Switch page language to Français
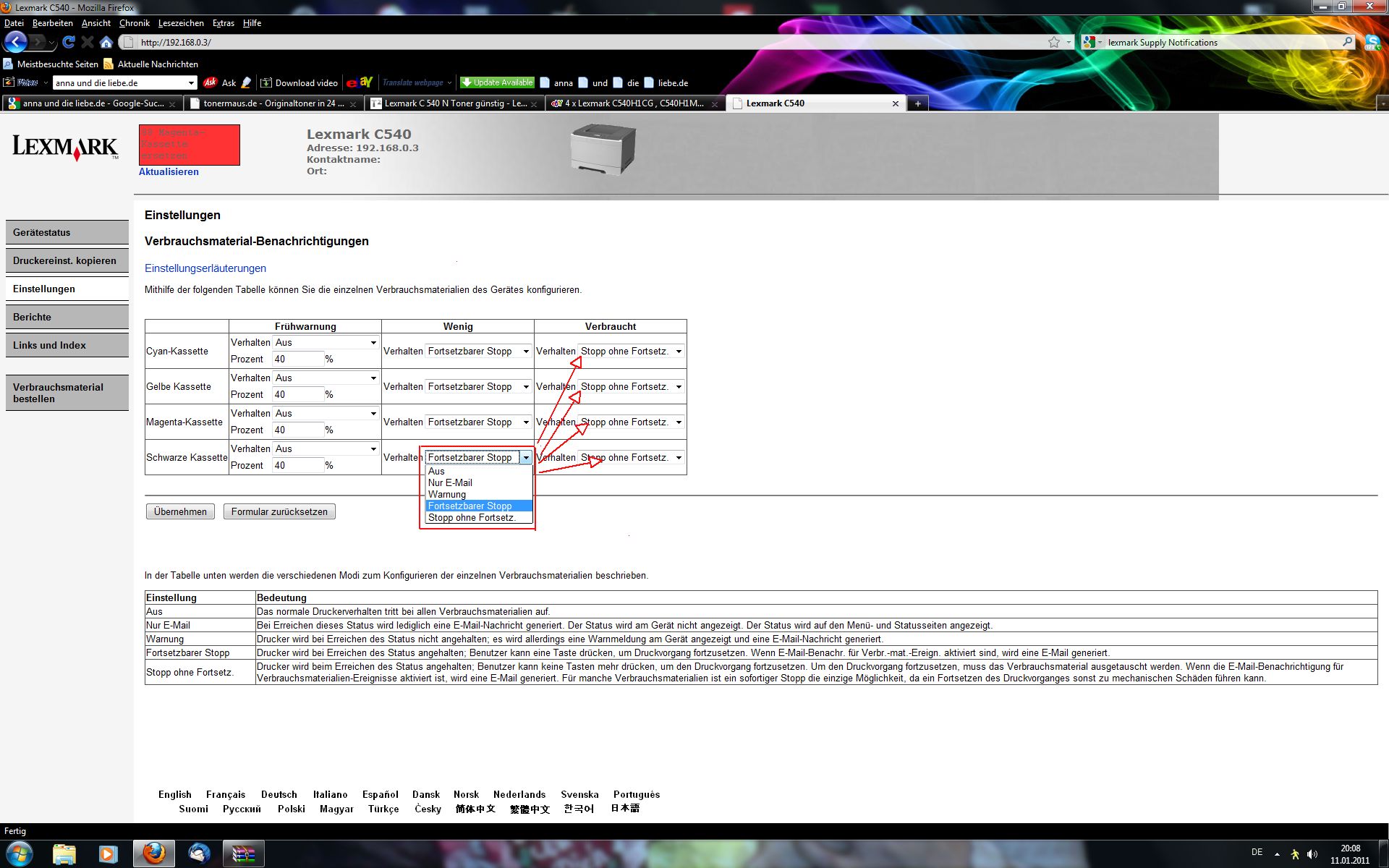This screenshot has width=1389, height=868. click(x=226, y=794)
